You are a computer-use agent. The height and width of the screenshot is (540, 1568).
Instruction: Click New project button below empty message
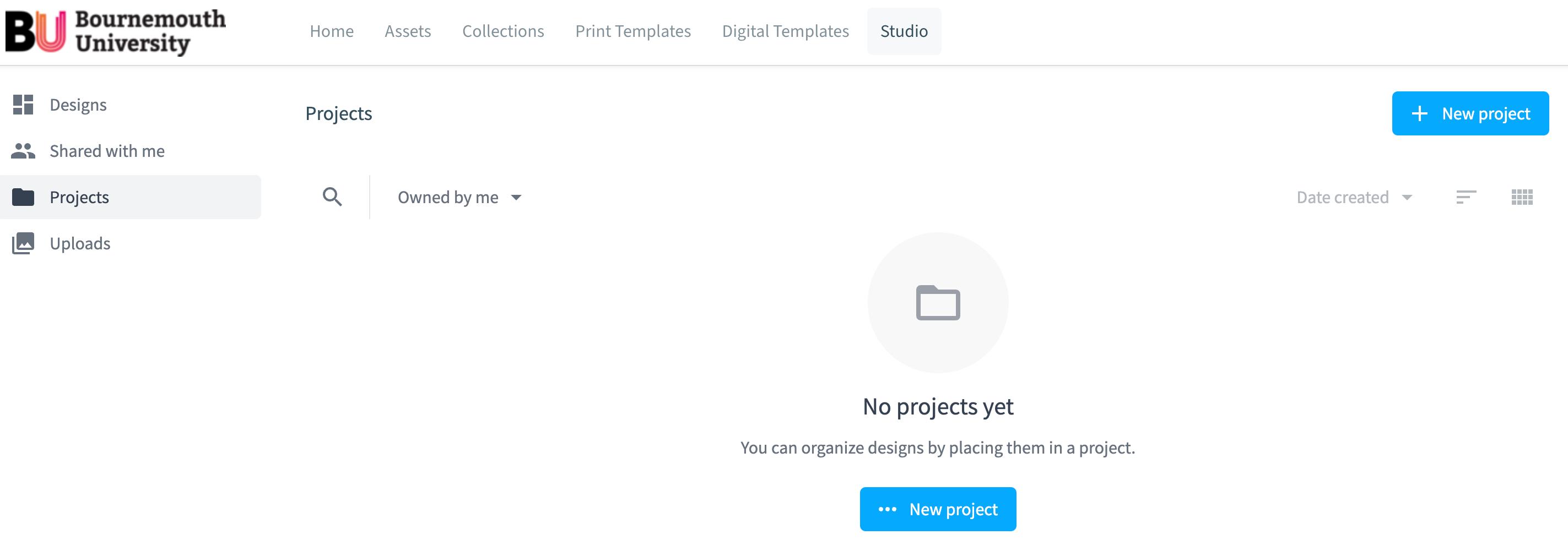tap(938, 509)
